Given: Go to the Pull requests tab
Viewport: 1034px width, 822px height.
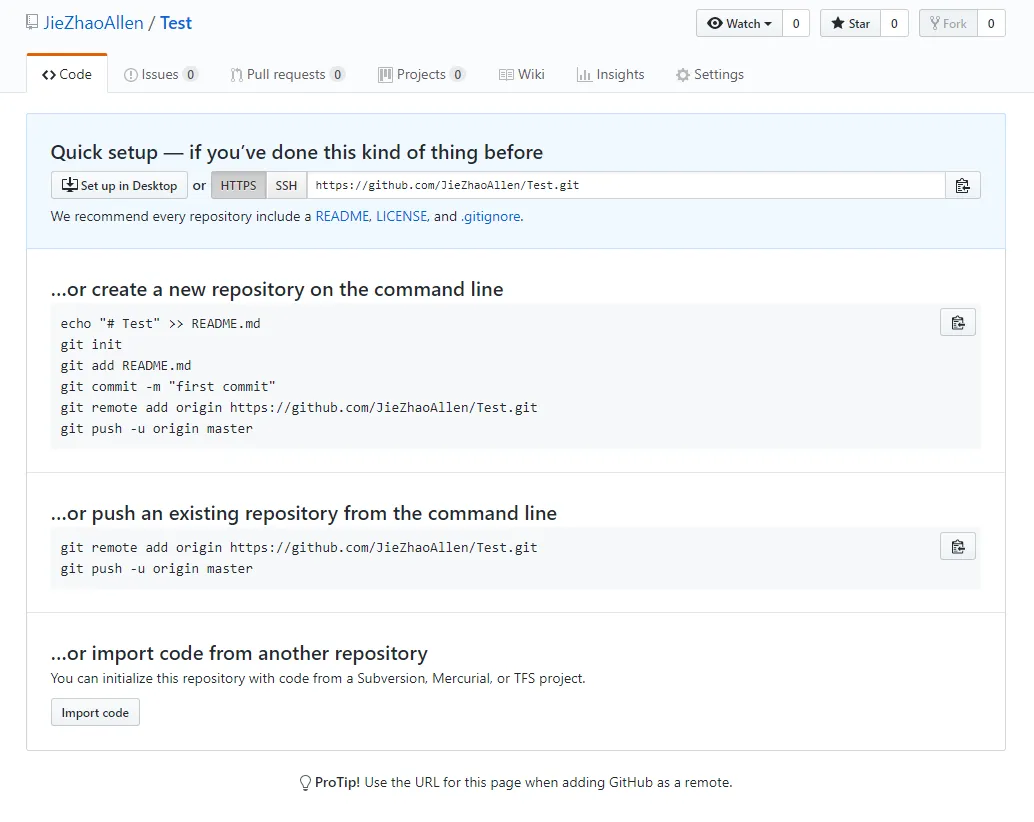Looking at the screenshot, I should click(286, 74).
